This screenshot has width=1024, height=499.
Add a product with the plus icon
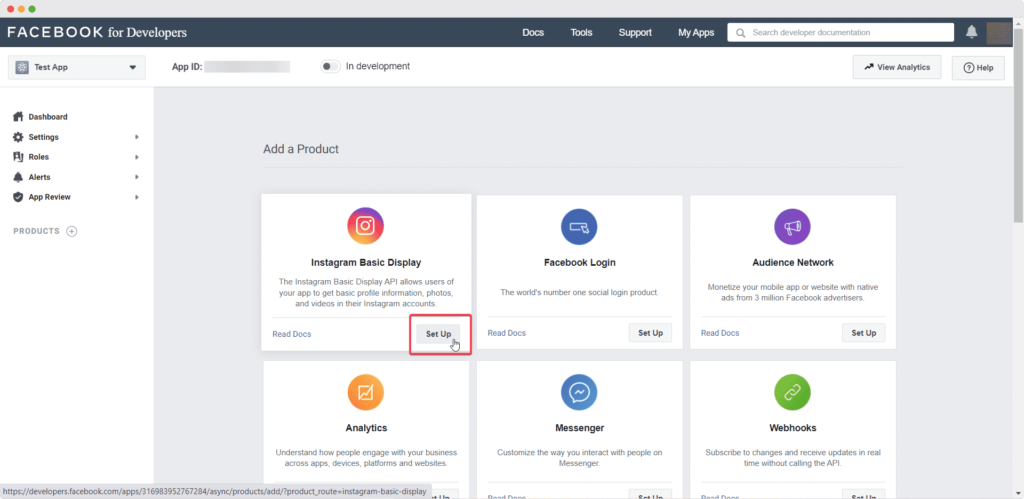72,231
